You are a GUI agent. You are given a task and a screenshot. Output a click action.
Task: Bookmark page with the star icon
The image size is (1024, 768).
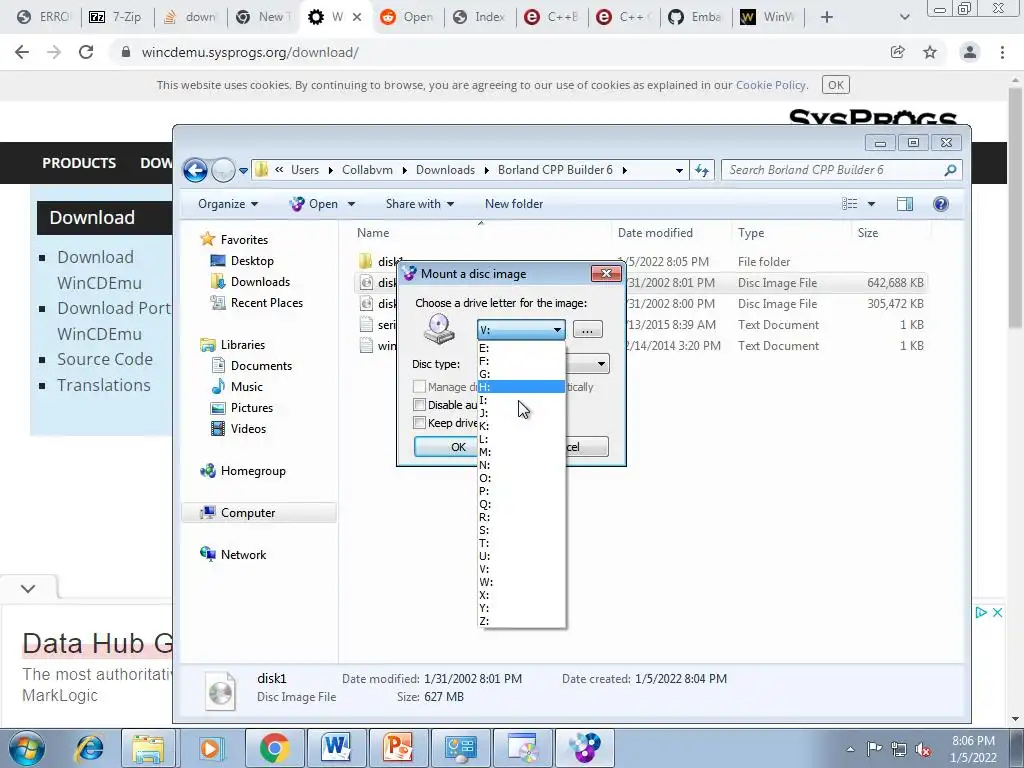pyautogui.click(x=930, y=52)
